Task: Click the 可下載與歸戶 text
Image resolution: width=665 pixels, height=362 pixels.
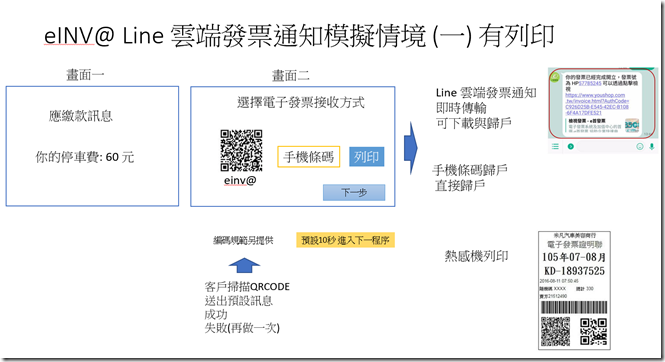Action: point(474,123)
